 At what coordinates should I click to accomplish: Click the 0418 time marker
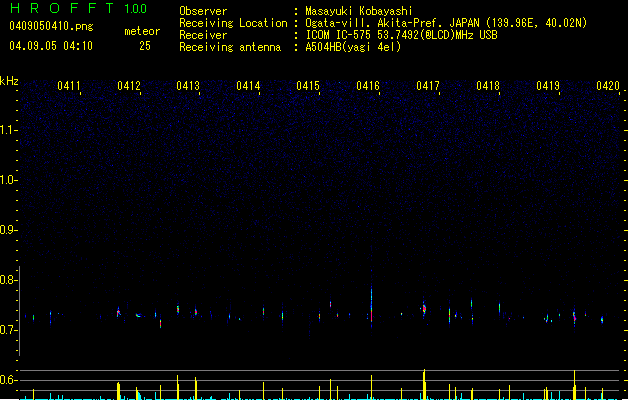click(x=488, y=85)
